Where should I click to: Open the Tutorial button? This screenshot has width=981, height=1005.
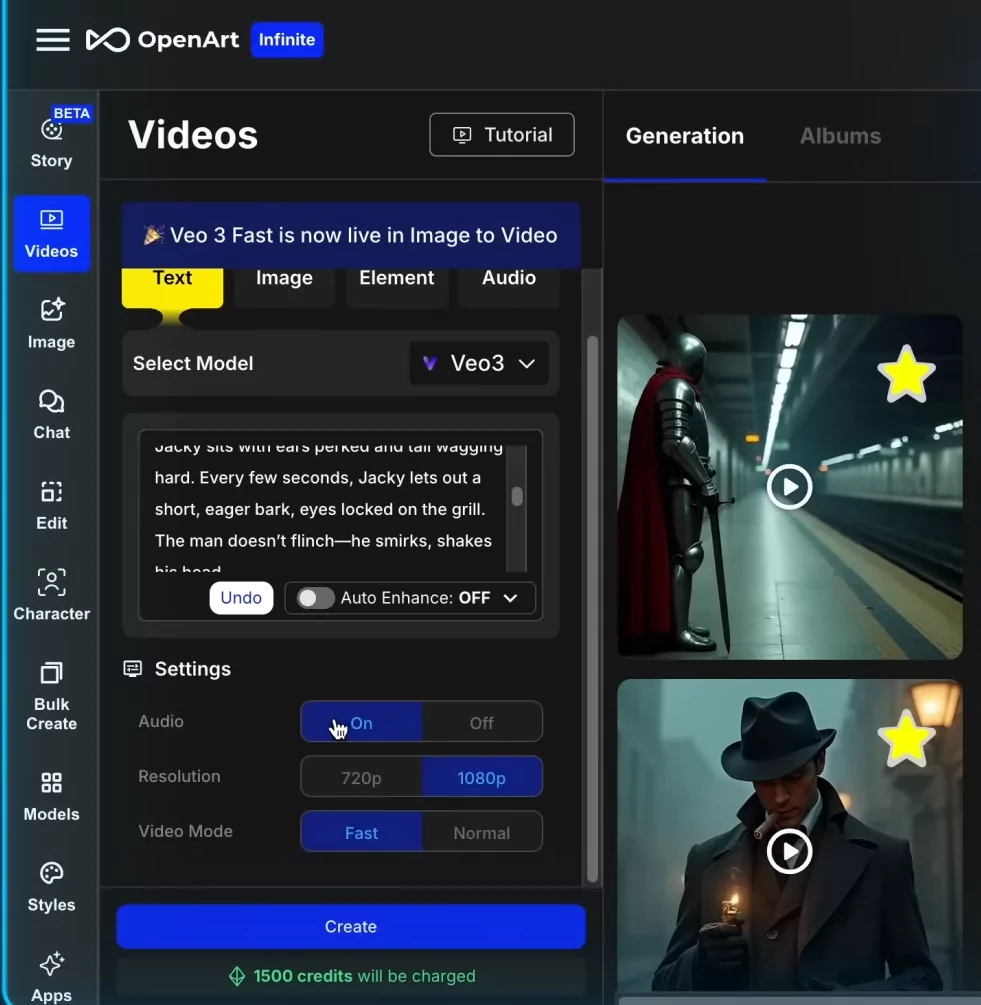coord(502,135)
